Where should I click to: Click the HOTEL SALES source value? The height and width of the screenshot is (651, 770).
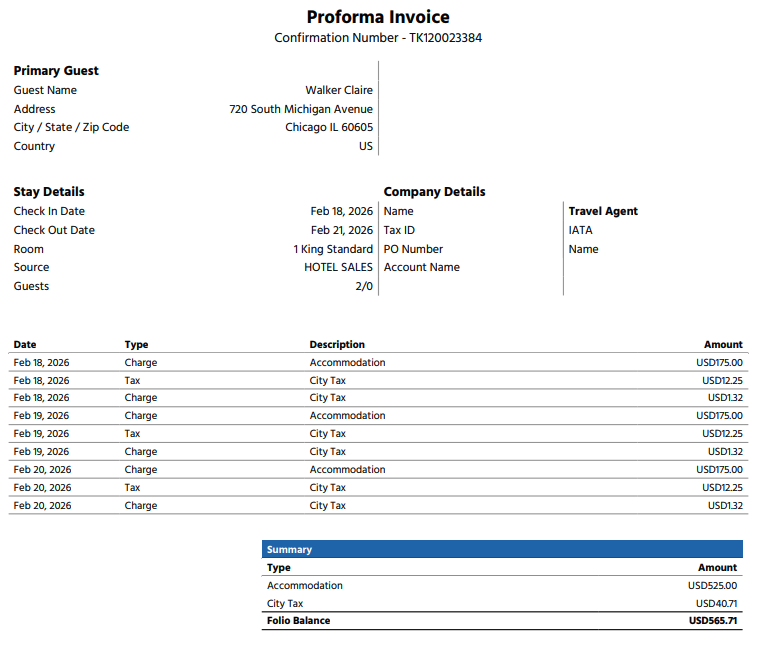(x=338, y=267)
